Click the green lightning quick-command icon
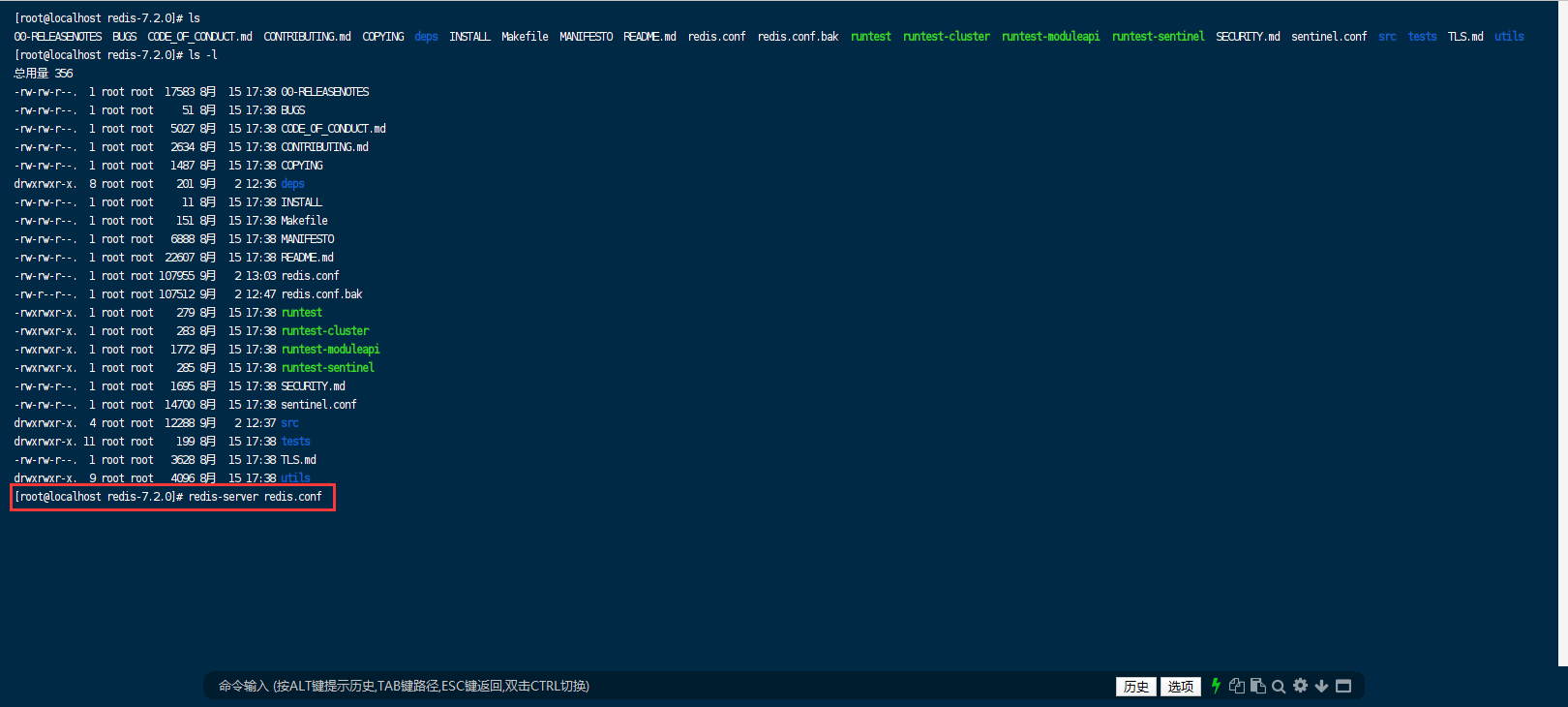The width and height of the screenshot is (1568, 707). (1216, 686)
